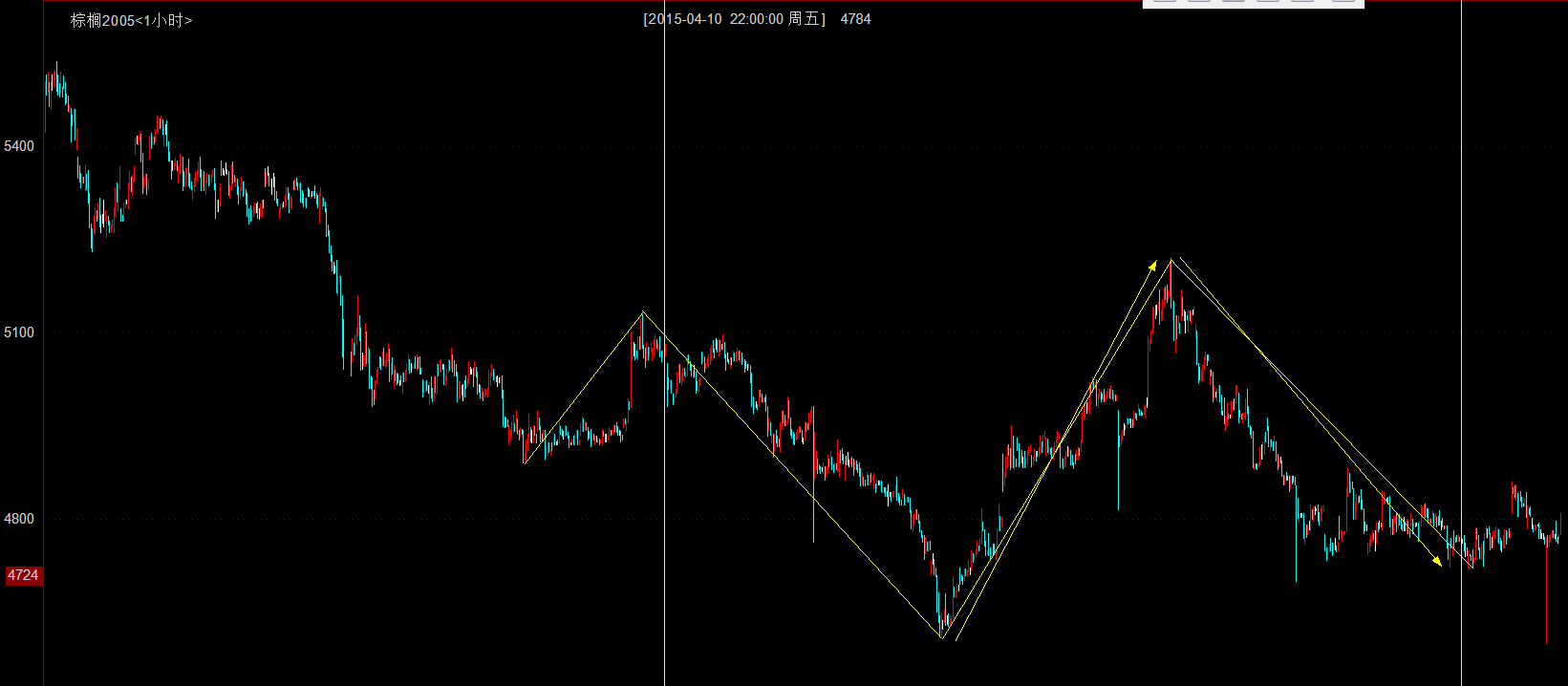Click the red 4724 current price tag
This screenshot has width=1568, height=686.
point(23,575)
